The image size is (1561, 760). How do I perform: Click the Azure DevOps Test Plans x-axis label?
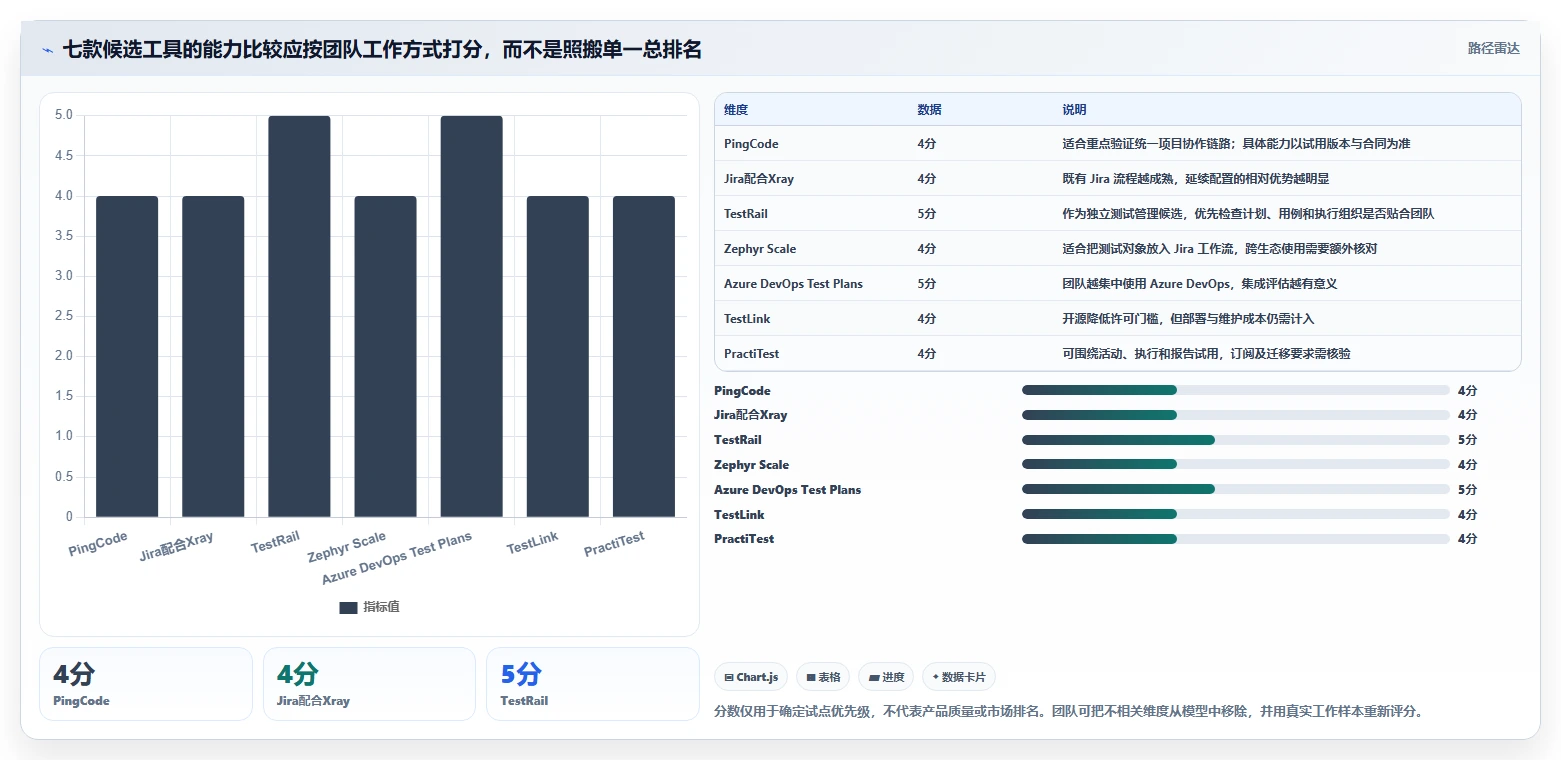397,559
